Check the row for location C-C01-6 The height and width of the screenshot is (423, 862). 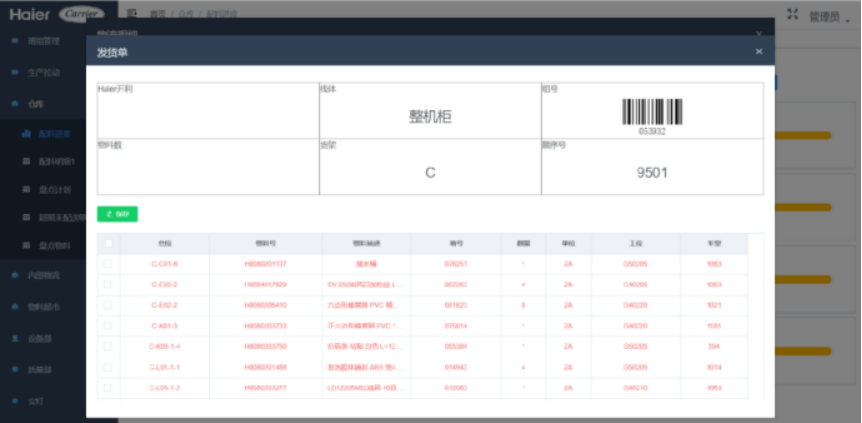pos(108,264)
